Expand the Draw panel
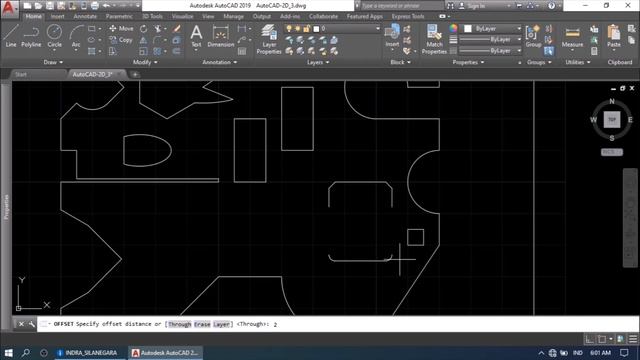The image size is (640, 360). [53, 62]
